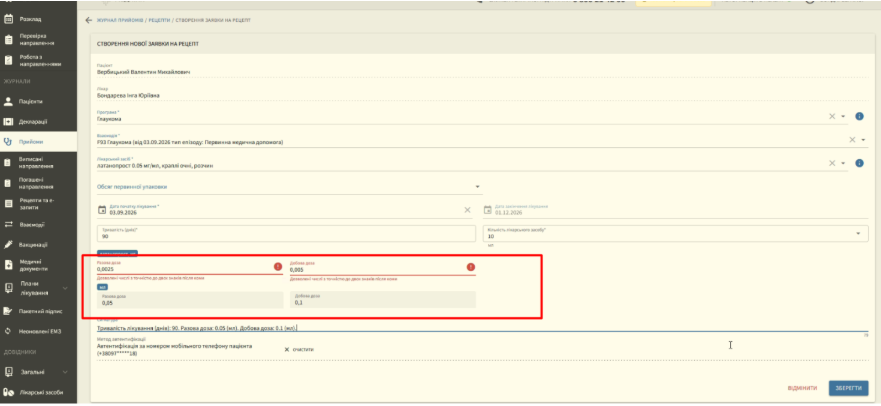881x406 pixels.
Task: Click the calendar icon for treatment start date
Action: [x=102, y=210]
